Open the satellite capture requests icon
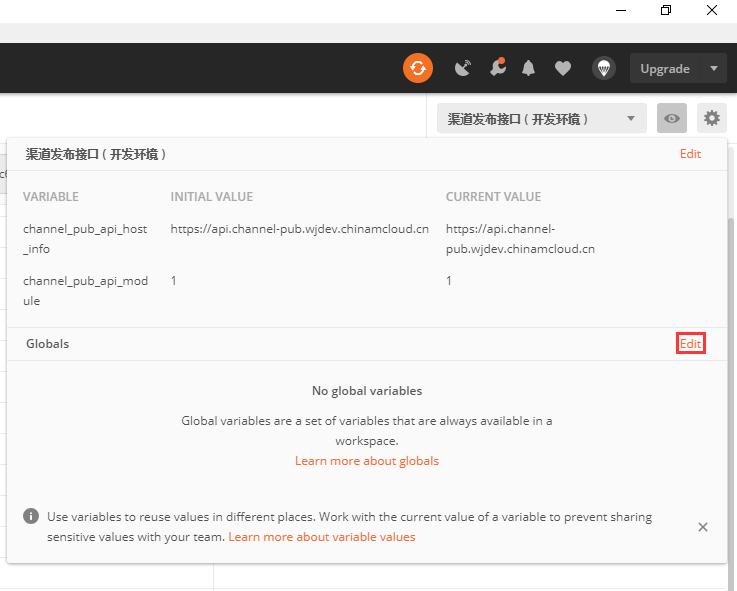The width and height of the screenshot is (737, 591). coord(463,68)
